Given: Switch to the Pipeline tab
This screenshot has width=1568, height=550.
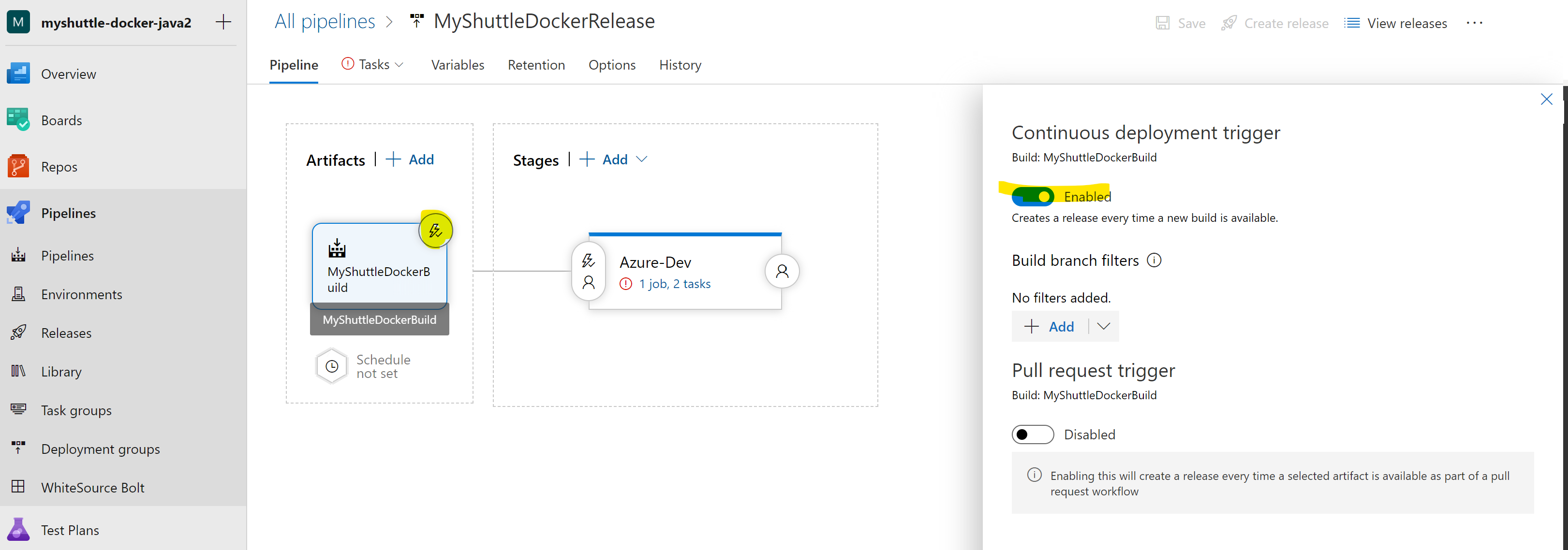Looking at the screenshot, I should point(294,65).
